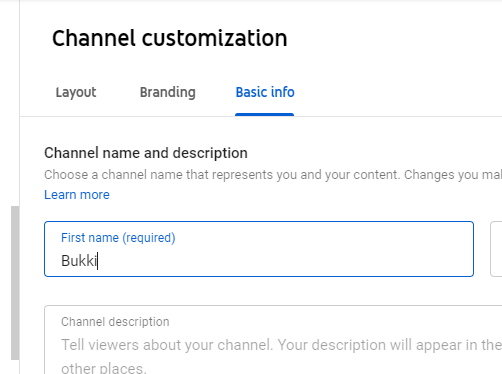
Task: Open the Learn more link
Action: click(77, 195)
